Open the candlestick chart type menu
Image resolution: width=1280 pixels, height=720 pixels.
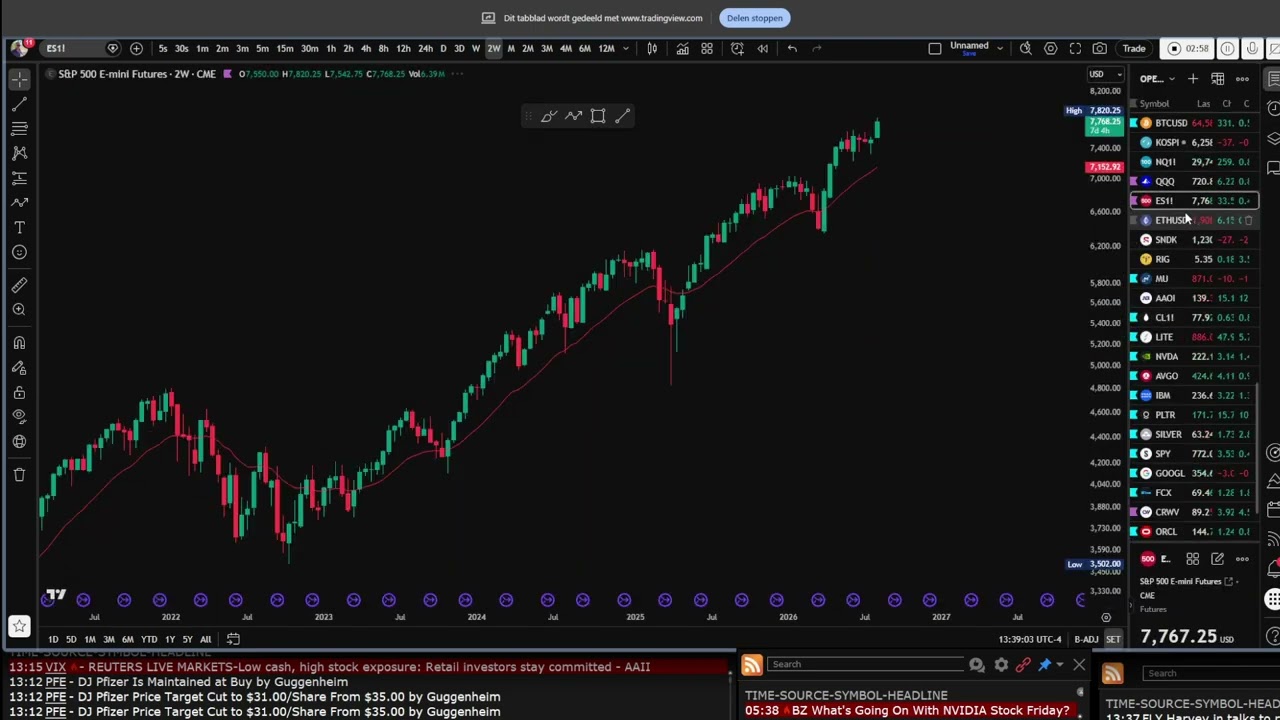(x=652, y=48)
